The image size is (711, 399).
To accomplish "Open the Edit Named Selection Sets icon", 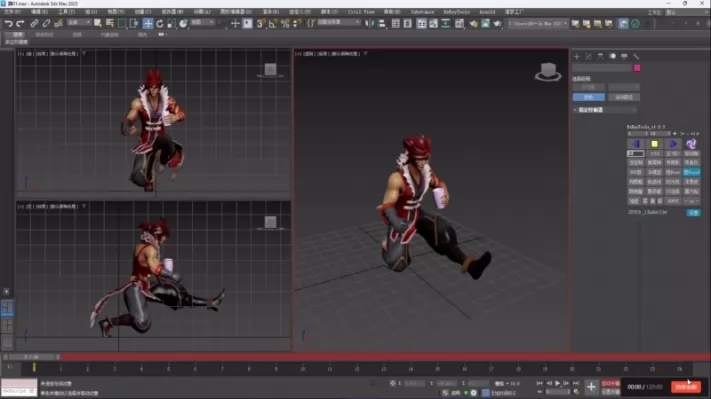I will [311, 24].
